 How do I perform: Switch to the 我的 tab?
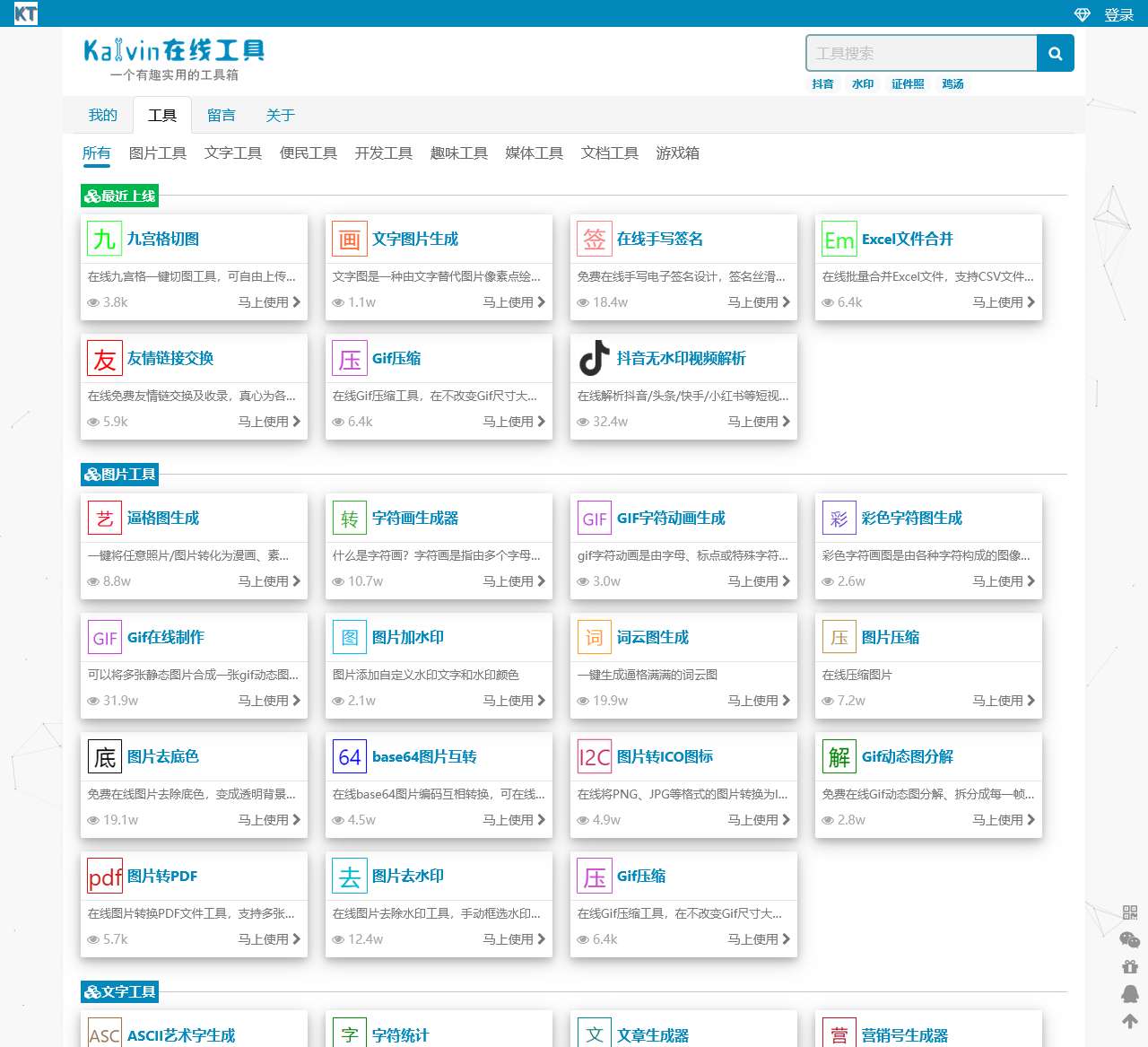(x=101, y=115)
